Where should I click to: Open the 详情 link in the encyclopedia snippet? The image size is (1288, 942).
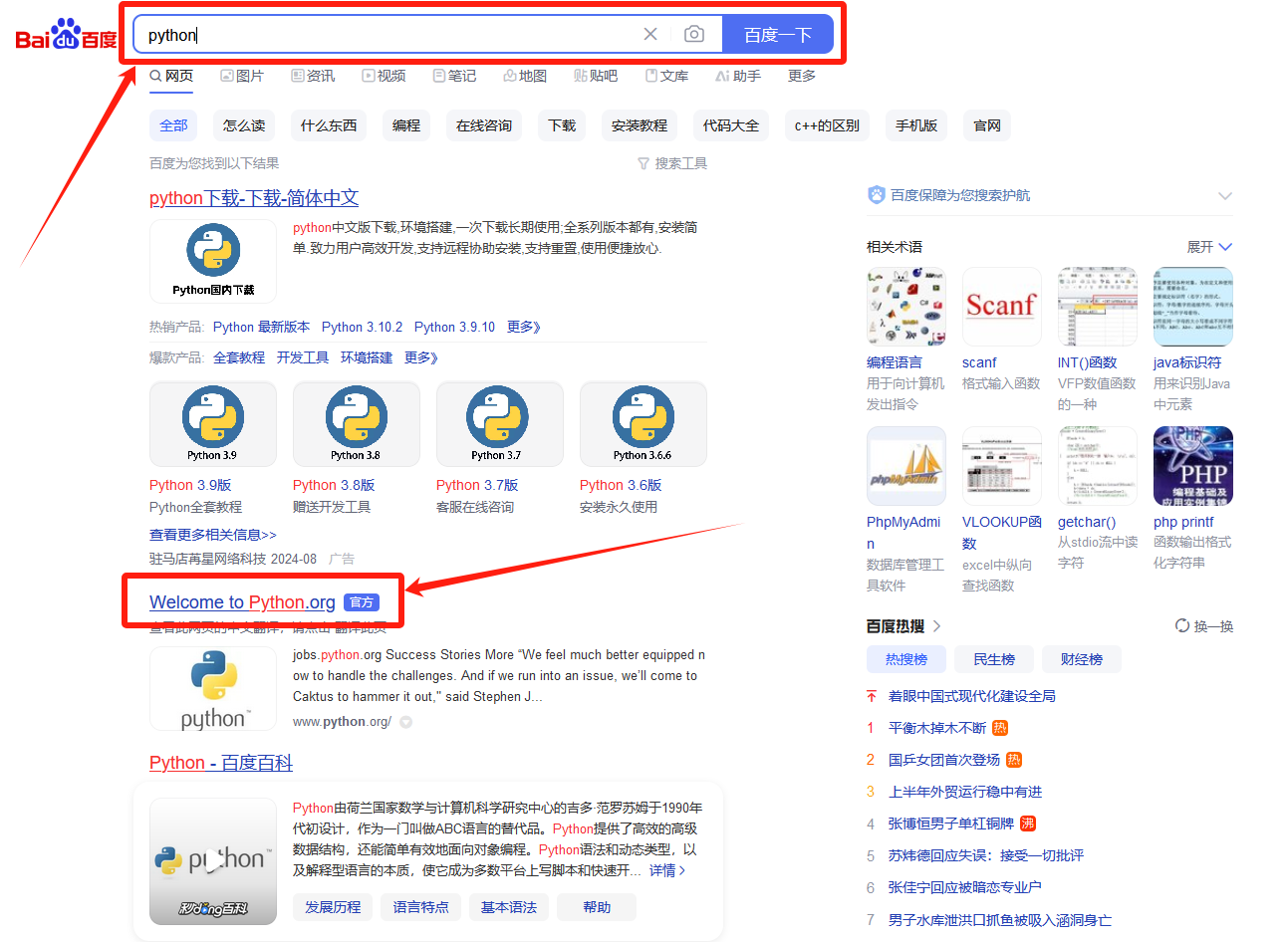pyautogui.click(x=667, y=870)
